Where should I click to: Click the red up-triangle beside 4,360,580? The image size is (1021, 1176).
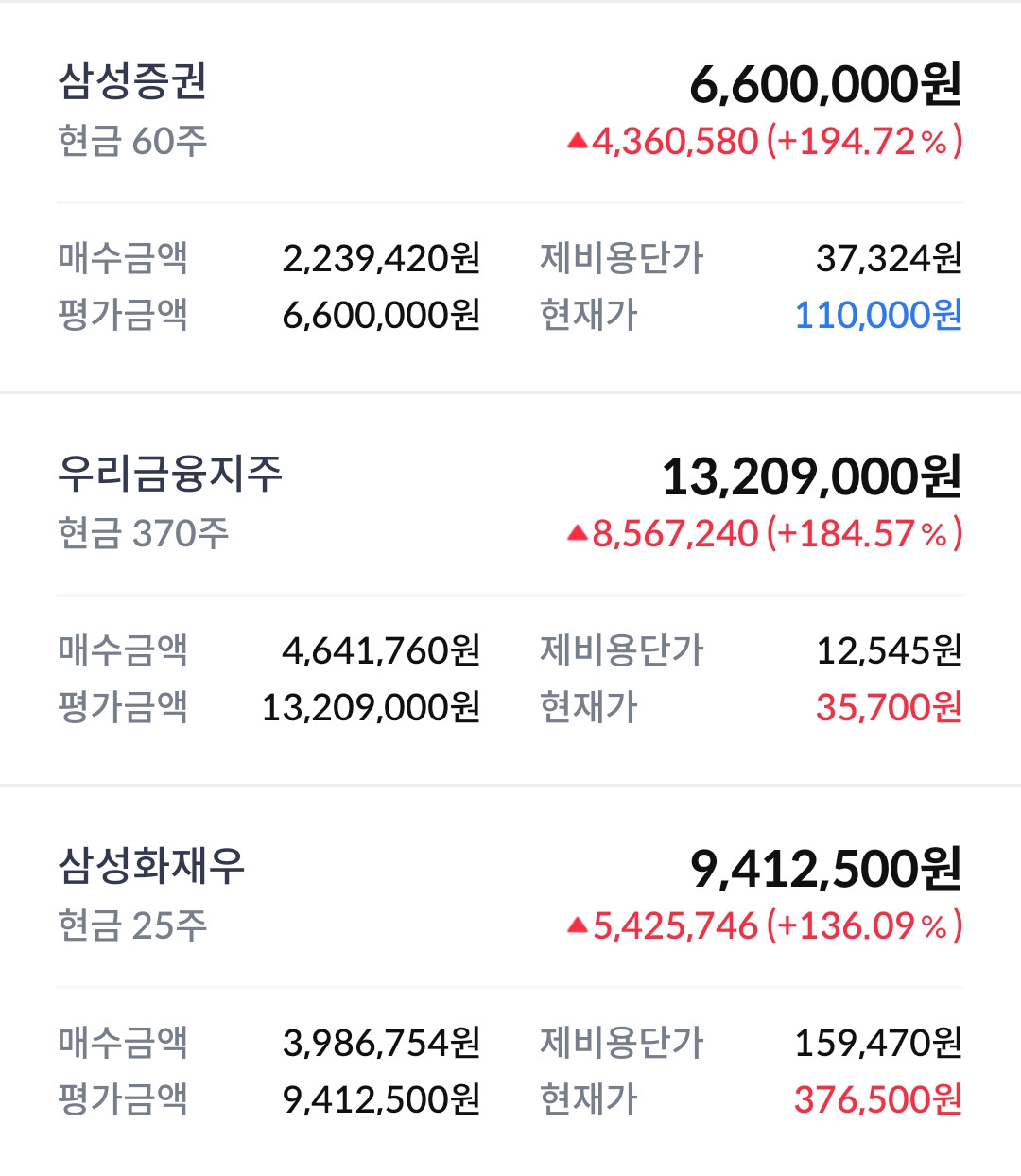(578, 142)
